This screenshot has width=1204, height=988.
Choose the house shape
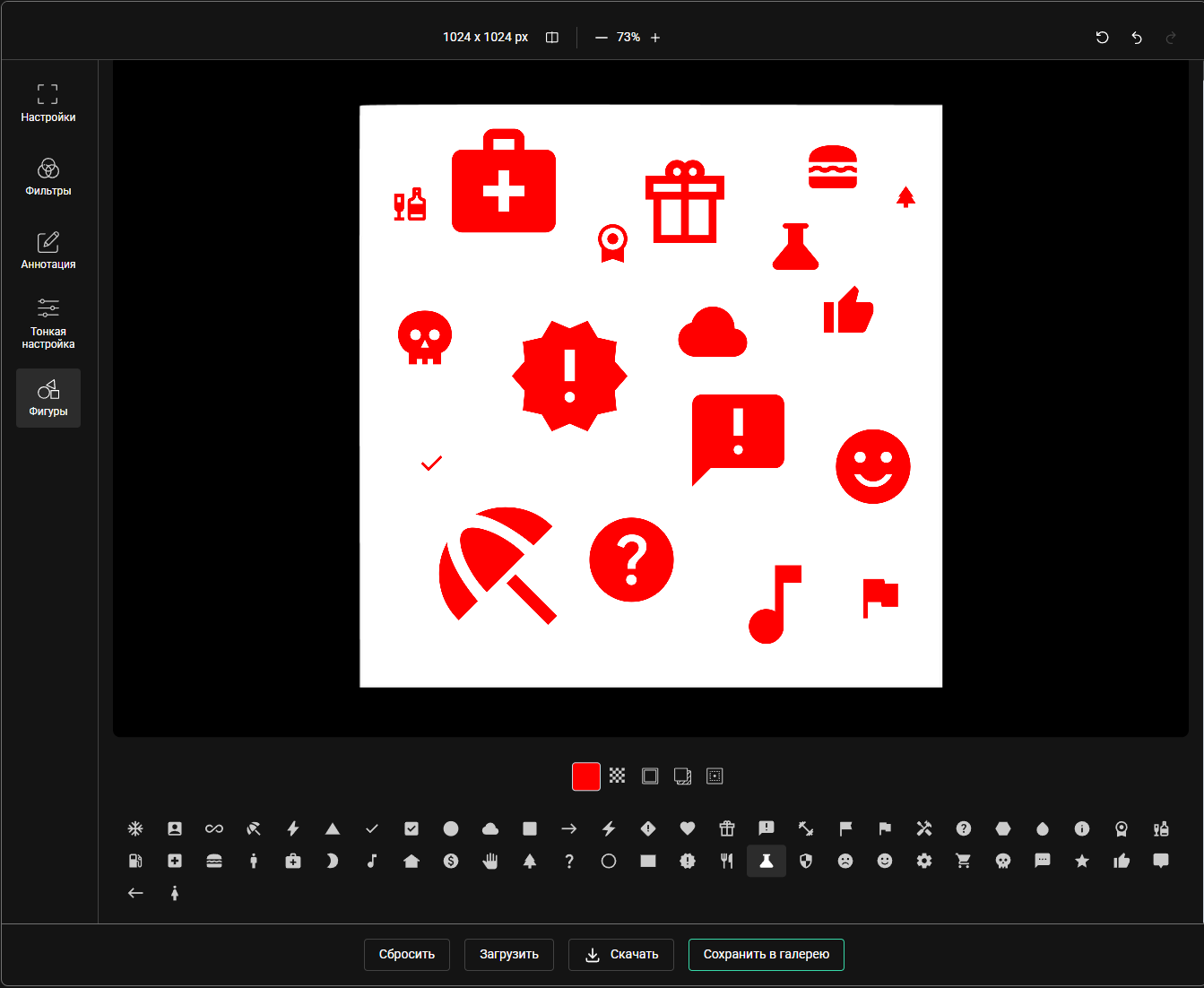click(411, 861)
